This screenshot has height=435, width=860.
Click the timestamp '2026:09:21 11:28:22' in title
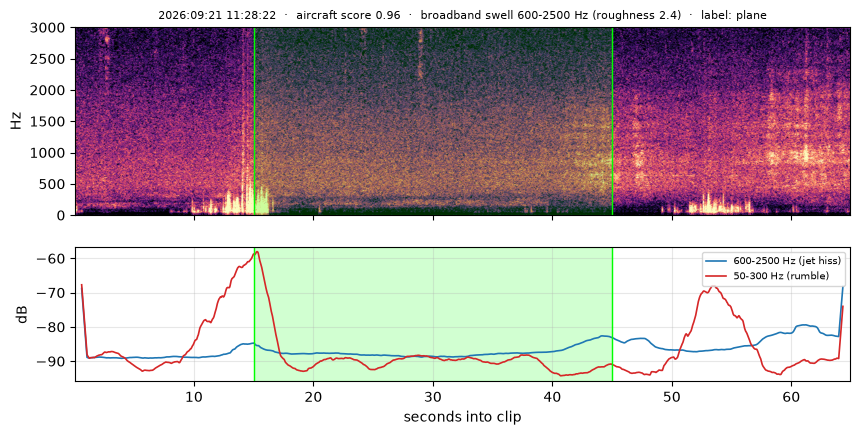pyautogui.click(x=217, y=15)
